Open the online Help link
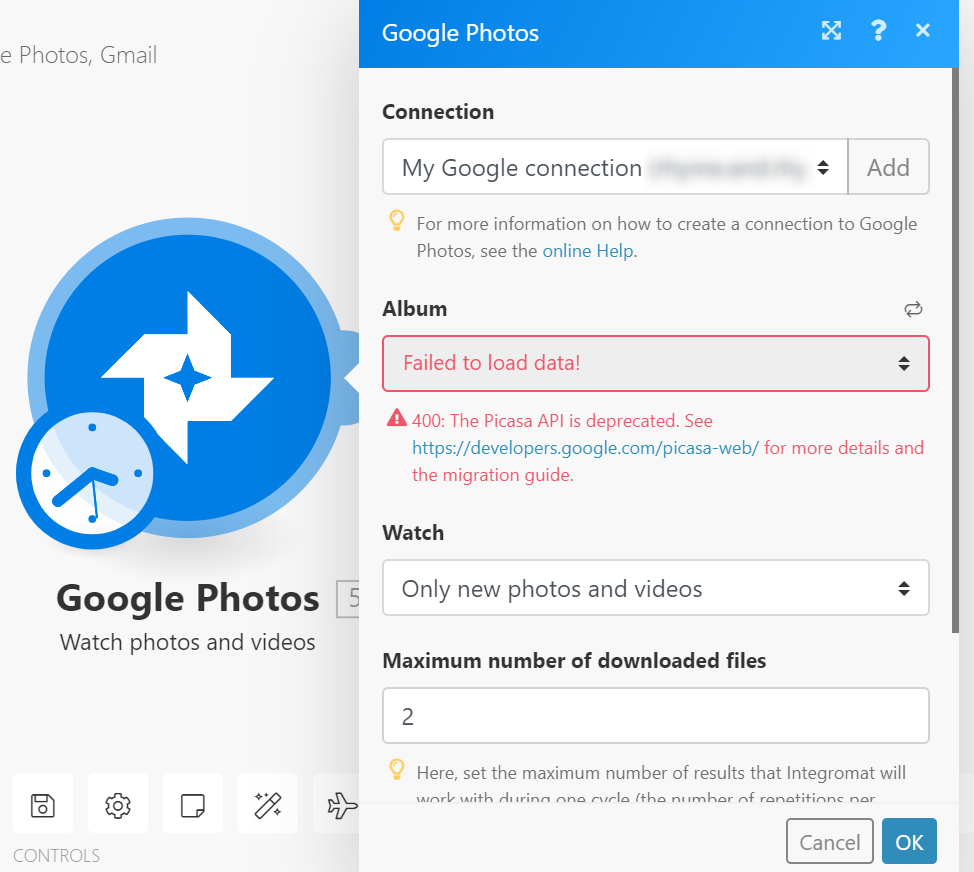Screen dimensions: 974x872 tap(588, 251)
